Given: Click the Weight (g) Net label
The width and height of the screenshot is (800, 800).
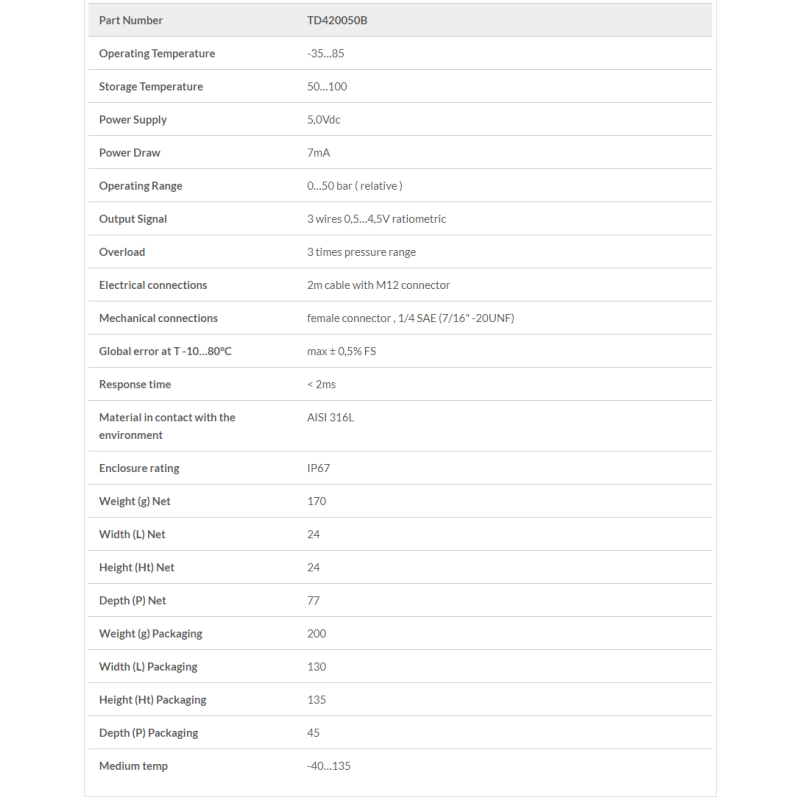Looking at the screenshot, I should tap(135, 501).
